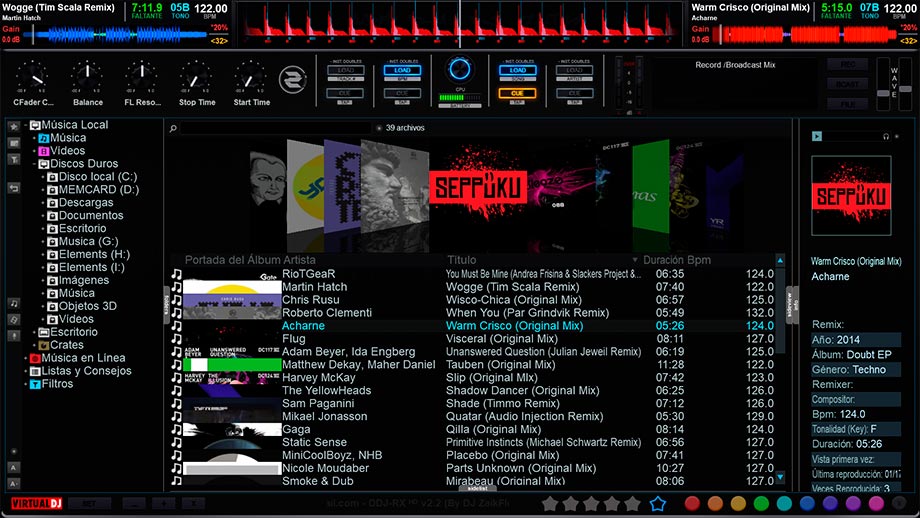
Task: Click the plus button in bottom toolbar
Action: coord(163,503)
